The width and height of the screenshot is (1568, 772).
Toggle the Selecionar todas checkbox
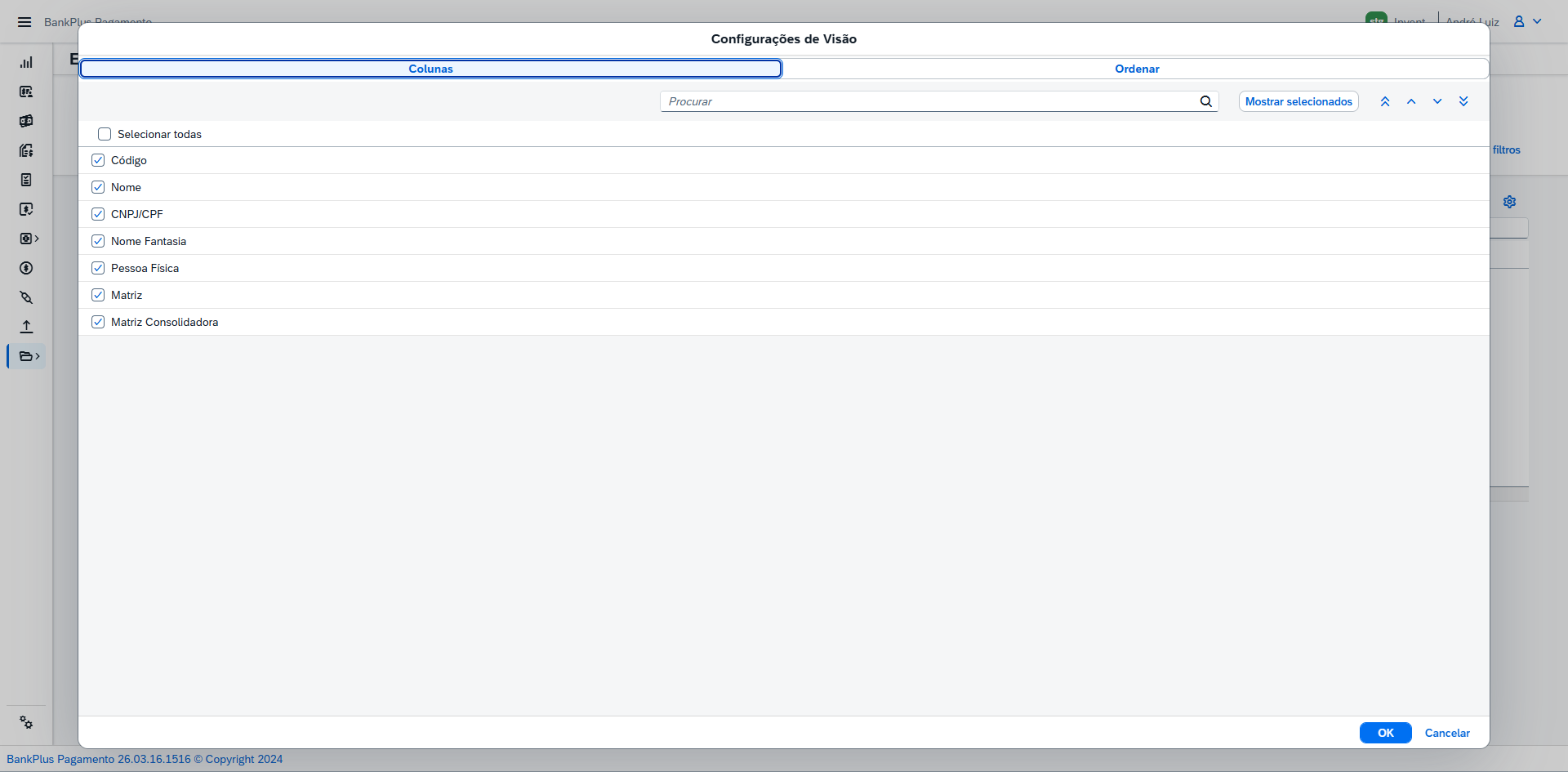[104, 134]
